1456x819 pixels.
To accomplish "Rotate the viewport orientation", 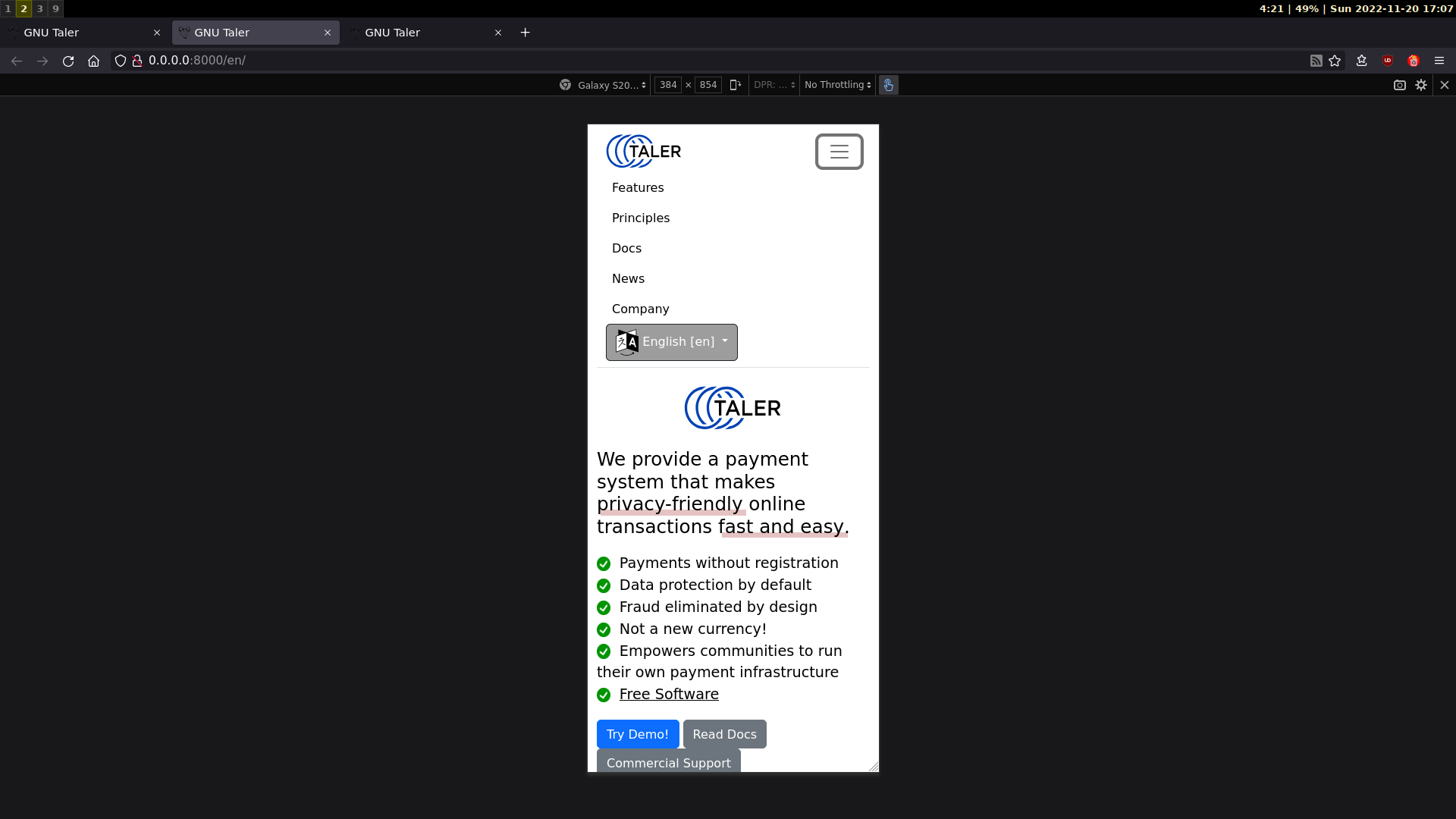I will point(735,85).
